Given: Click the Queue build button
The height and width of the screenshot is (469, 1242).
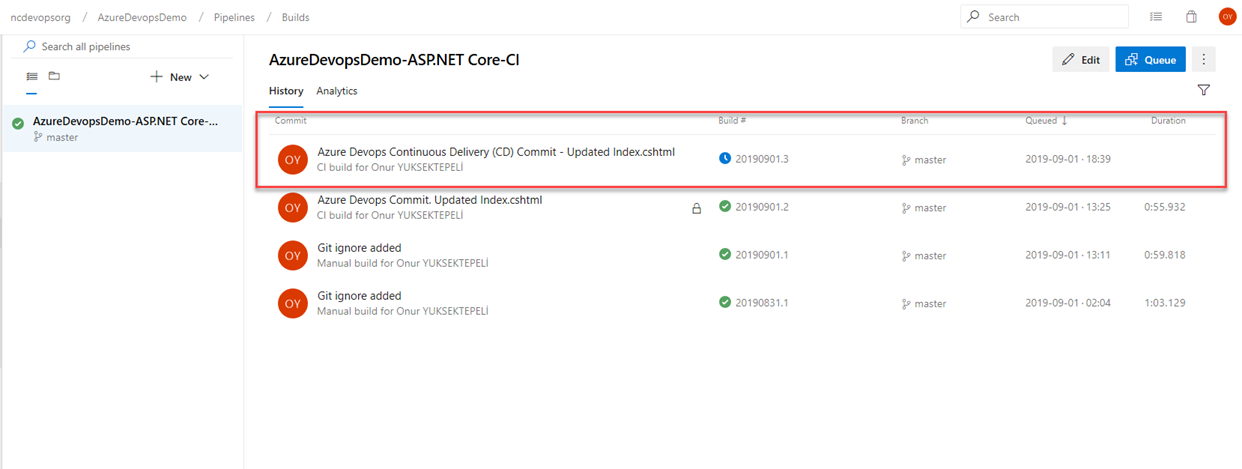Looking at the screenshot, I should tap(1150, 59).
